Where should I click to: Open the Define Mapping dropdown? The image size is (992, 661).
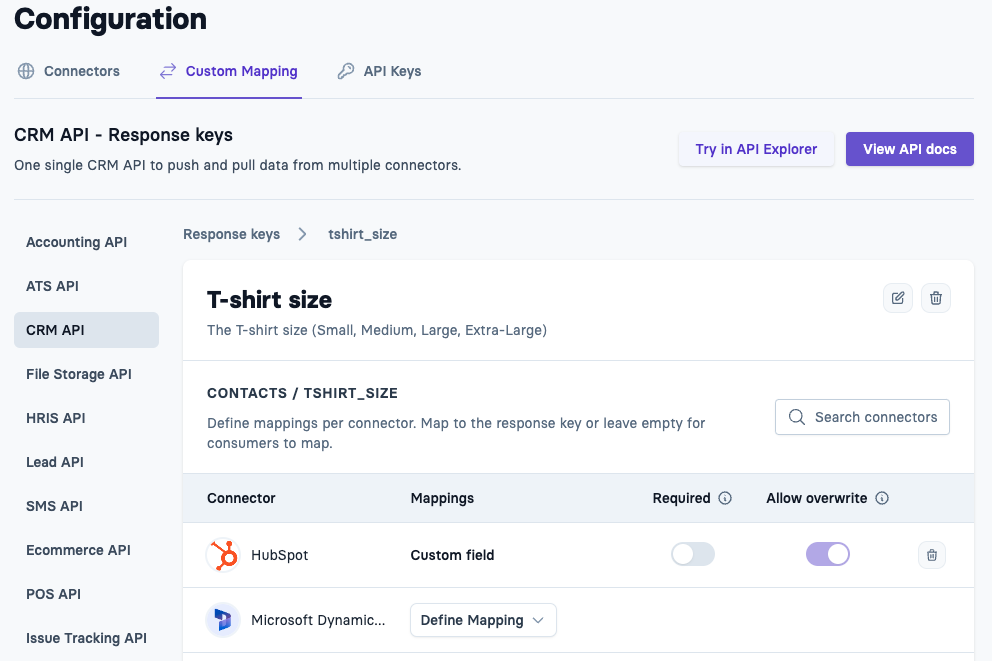click(483, 620)
